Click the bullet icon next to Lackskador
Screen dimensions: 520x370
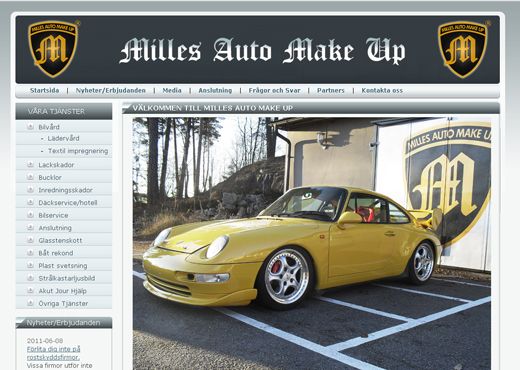click(x=30, y=164)
